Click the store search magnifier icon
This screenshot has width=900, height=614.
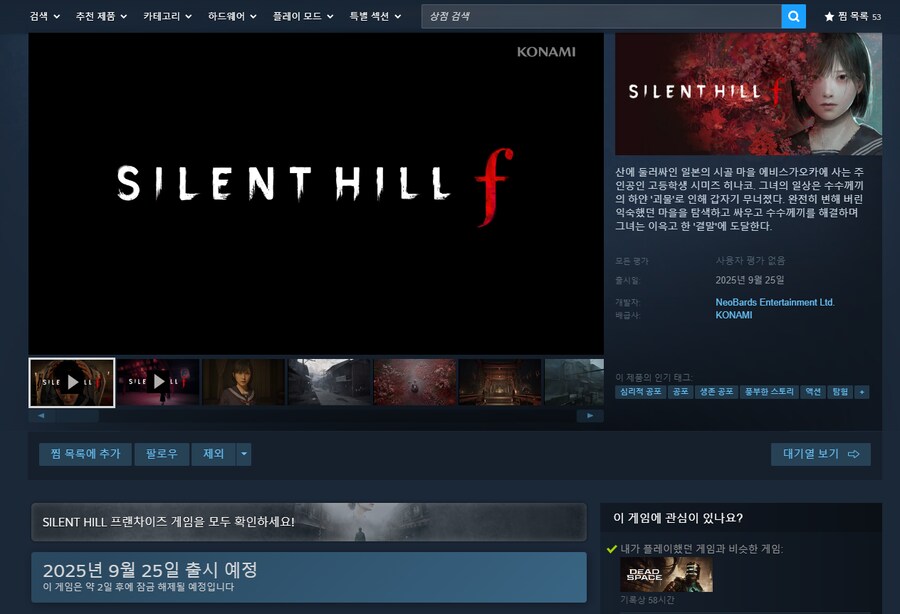pyautogui.click(x=793, y=16)
